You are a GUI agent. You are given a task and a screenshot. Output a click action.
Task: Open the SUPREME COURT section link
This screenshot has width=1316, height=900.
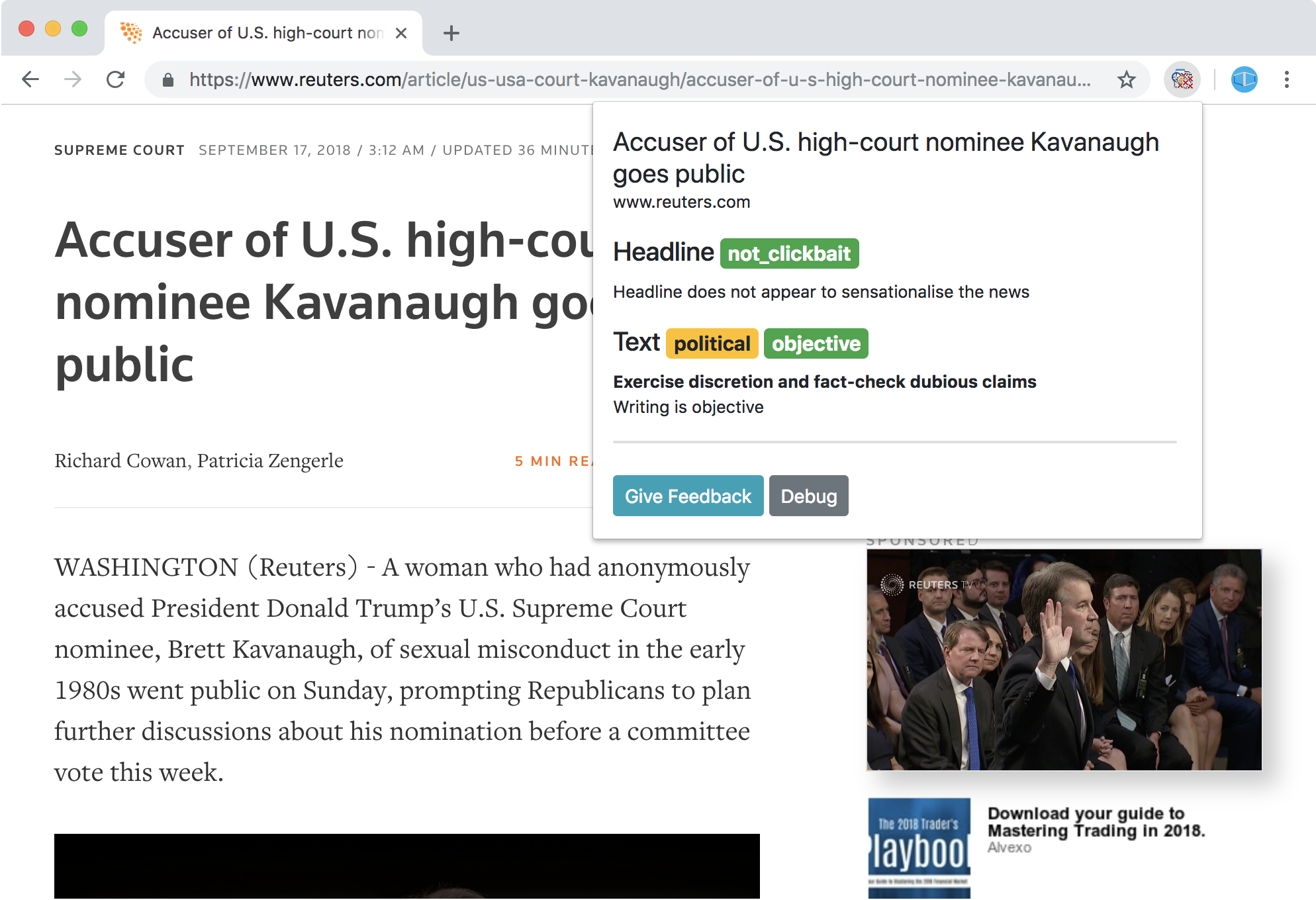pyautogui.click(x=119, y=150)
